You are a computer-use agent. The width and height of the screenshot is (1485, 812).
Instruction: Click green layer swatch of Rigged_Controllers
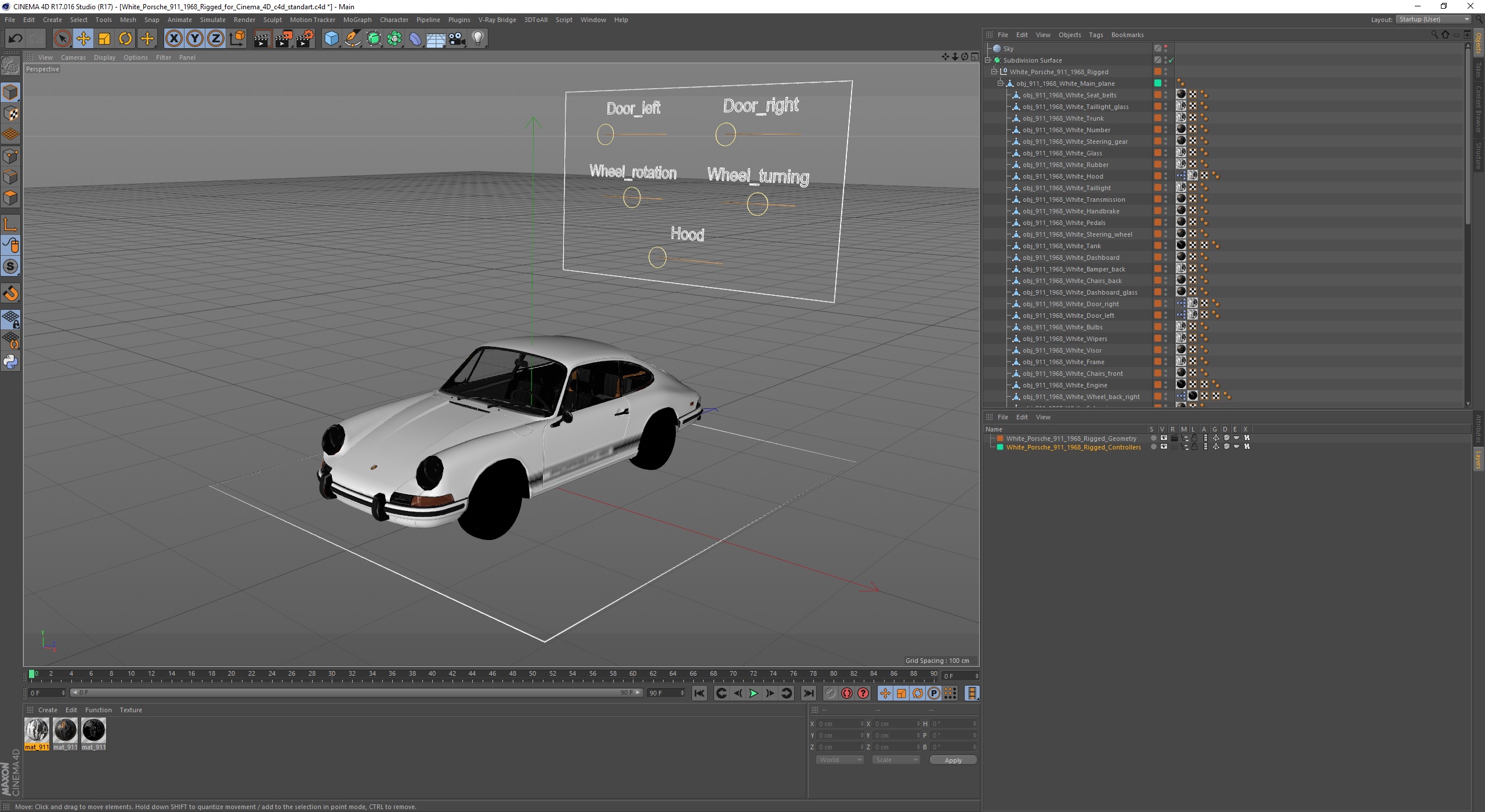click(x=1000, y=447)
